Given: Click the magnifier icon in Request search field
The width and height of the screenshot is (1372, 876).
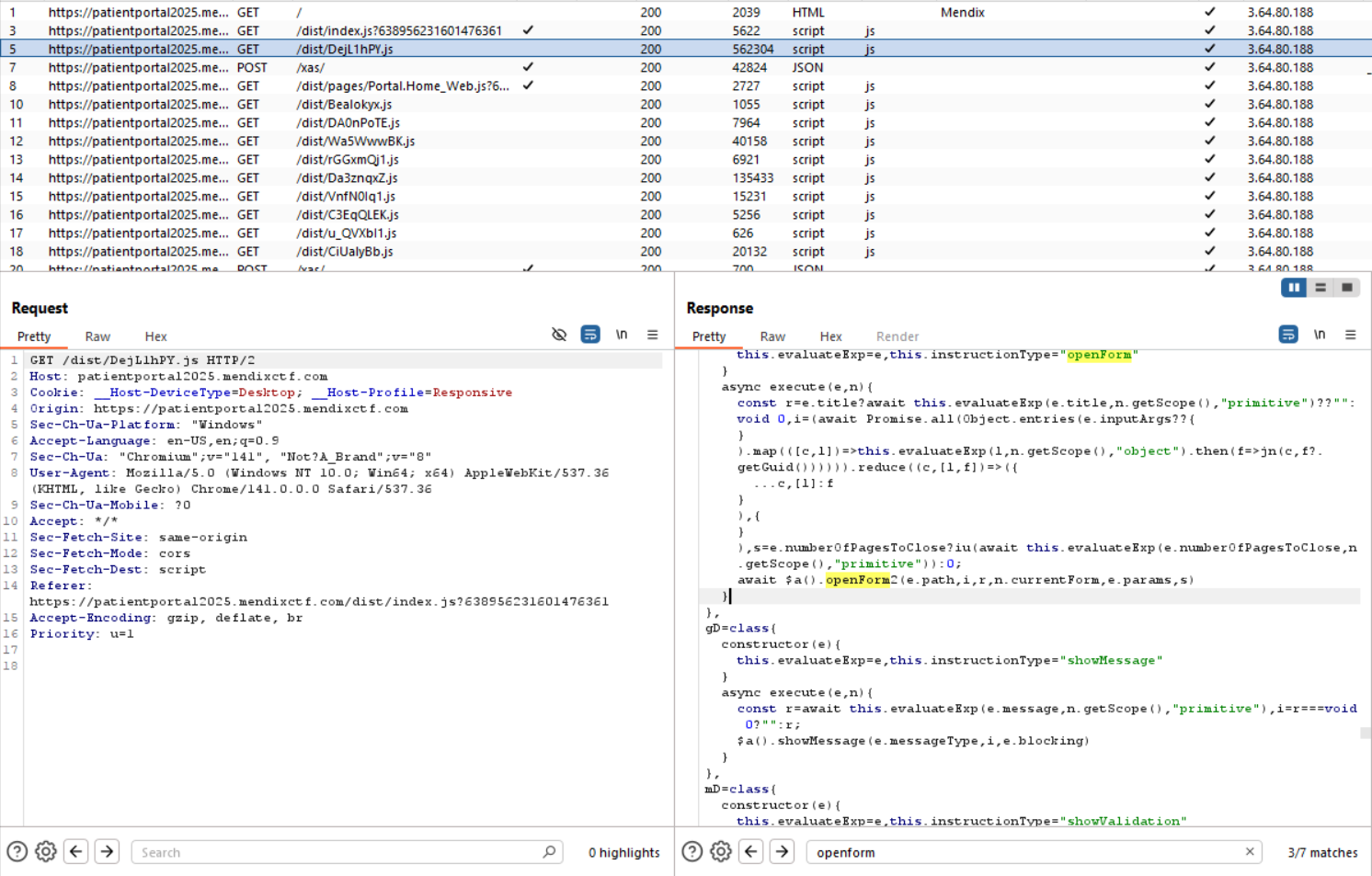Looking at the screenshot, I should (x=549, y=852).
